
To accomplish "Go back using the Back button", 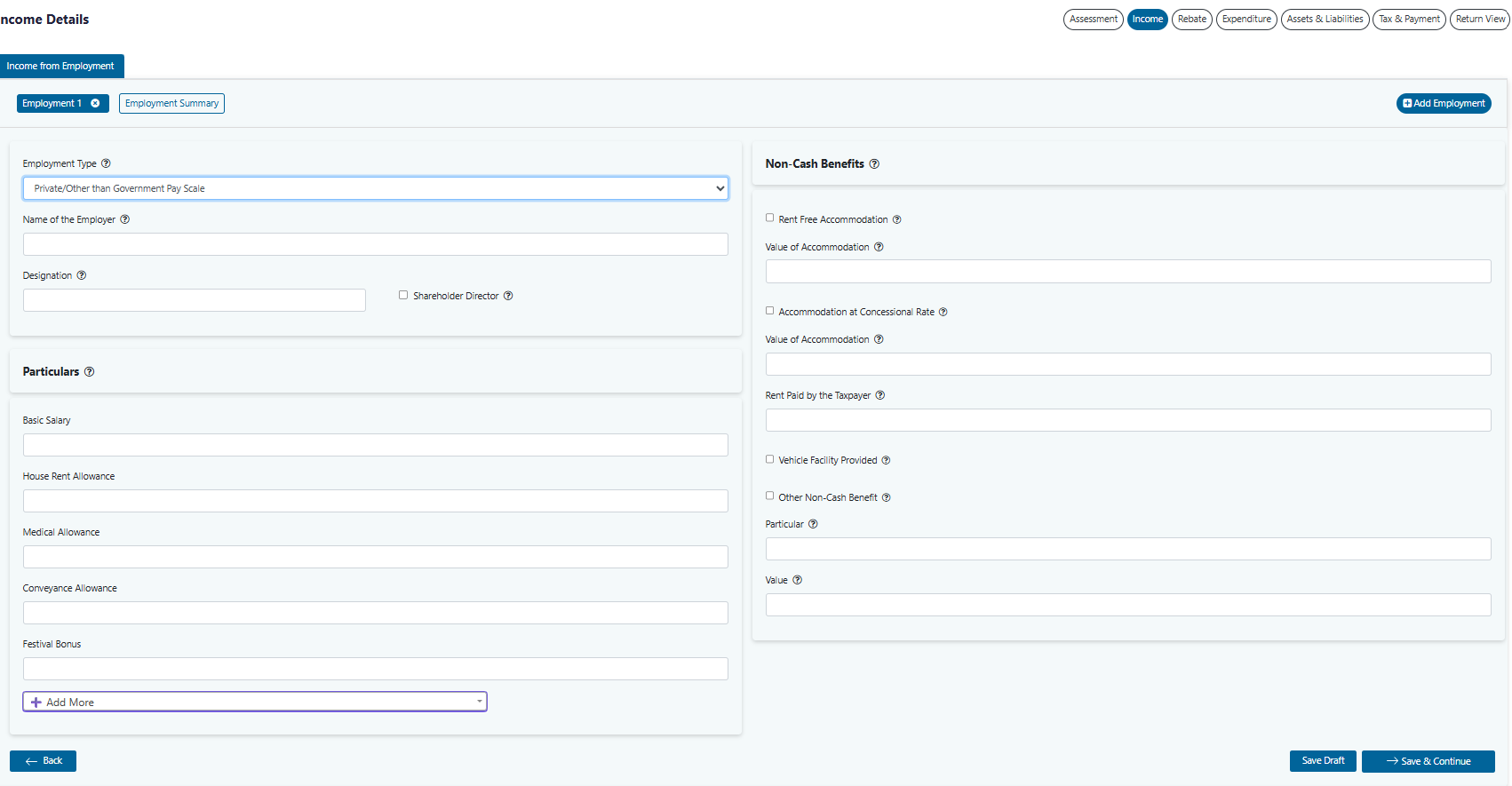I will coord(43,761).
